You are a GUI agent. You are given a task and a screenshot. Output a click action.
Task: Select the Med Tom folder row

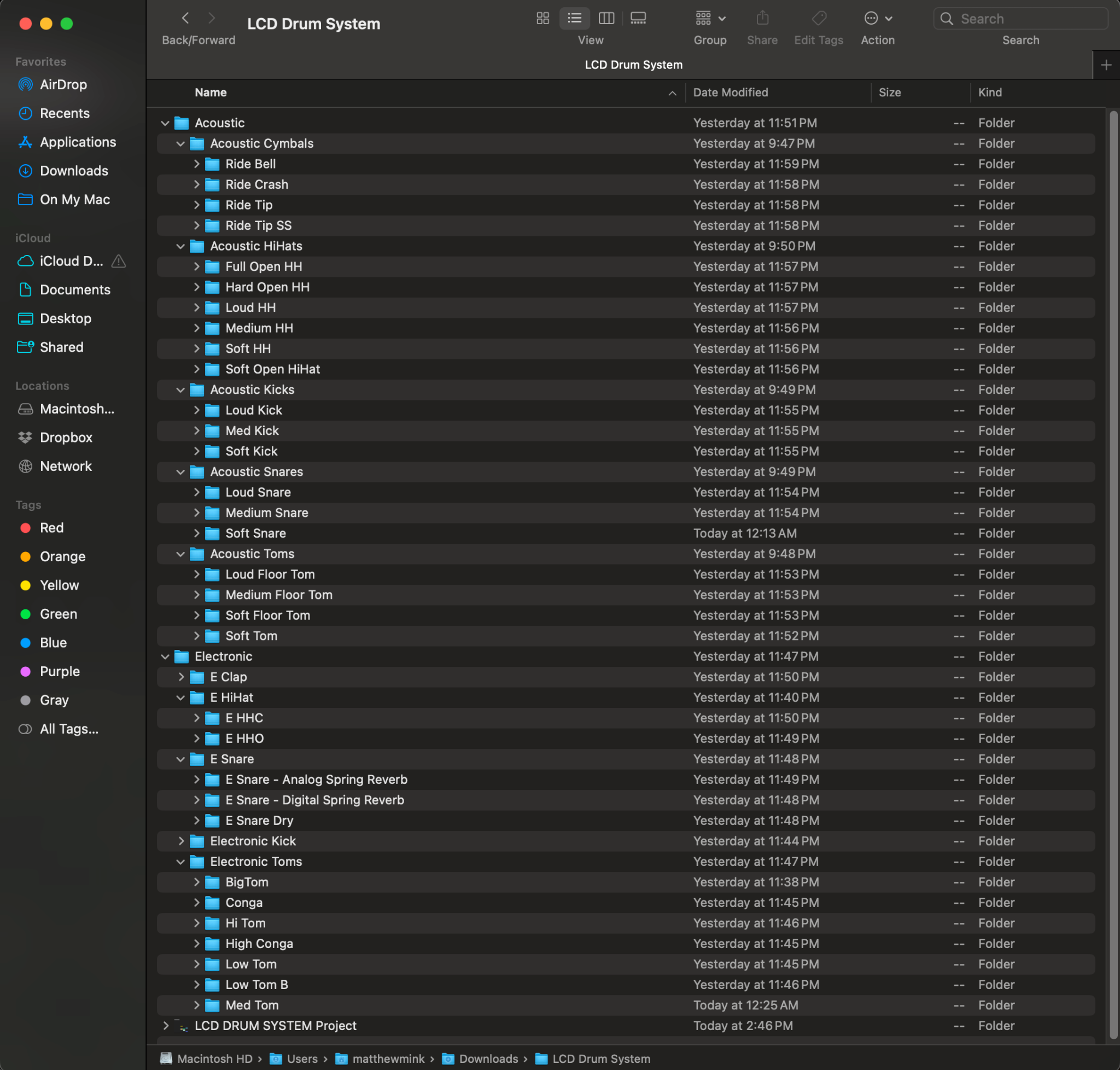626,1005
